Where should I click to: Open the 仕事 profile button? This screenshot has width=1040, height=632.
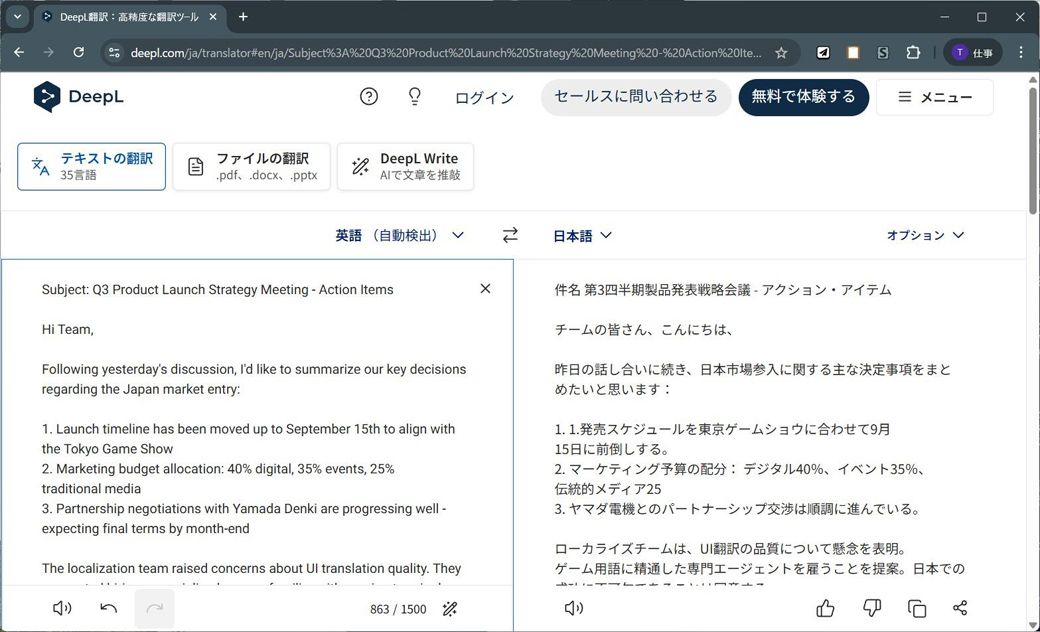972,52
